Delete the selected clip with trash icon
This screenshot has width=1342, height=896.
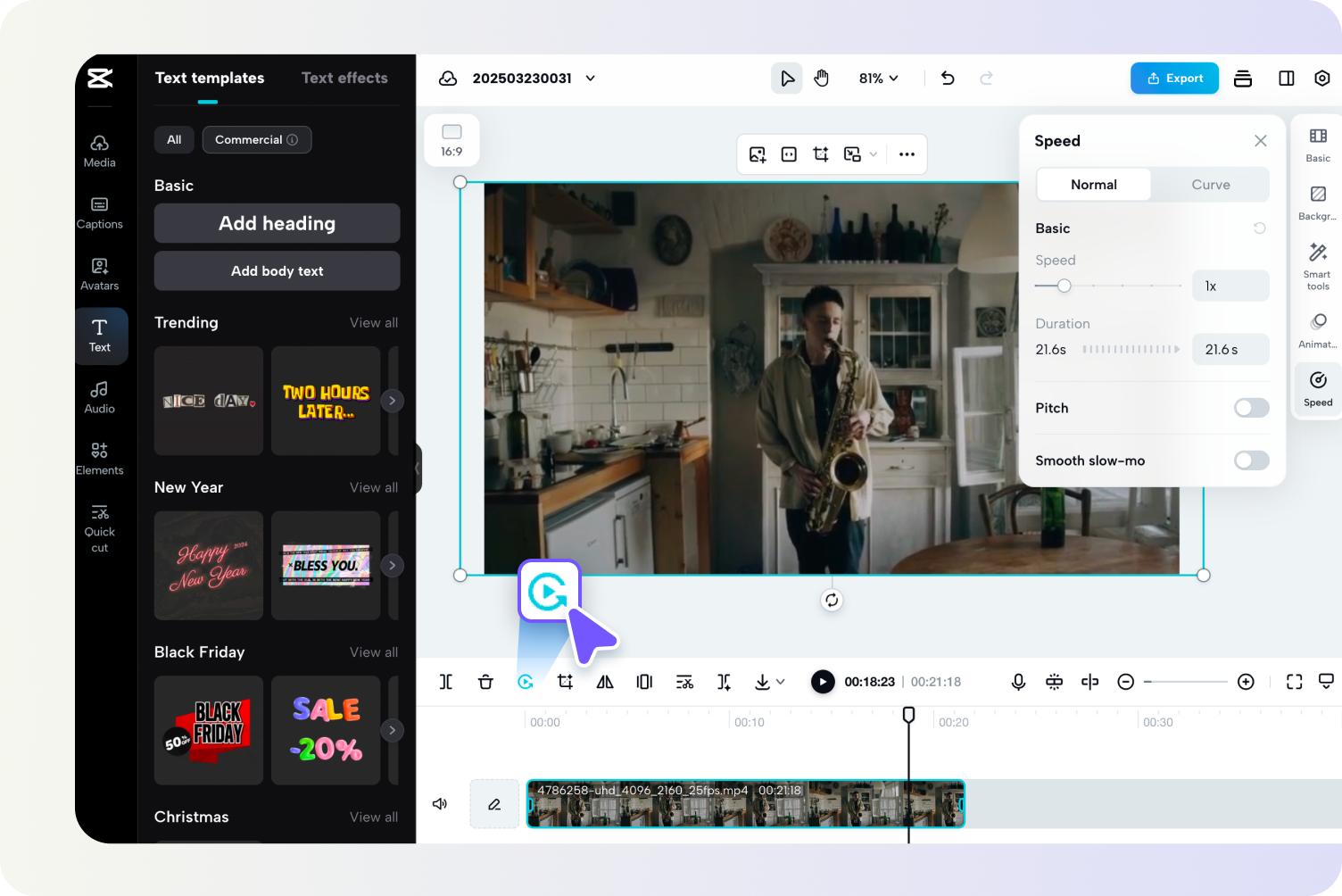[x=485, y=682]
